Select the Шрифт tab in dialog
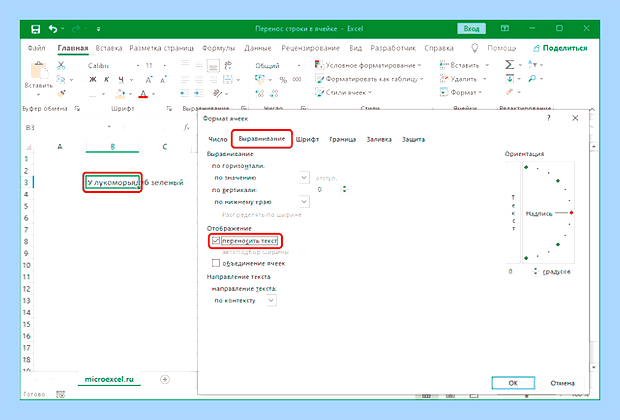This screenshot has height=420, width=620. click(x=307, y=139)
